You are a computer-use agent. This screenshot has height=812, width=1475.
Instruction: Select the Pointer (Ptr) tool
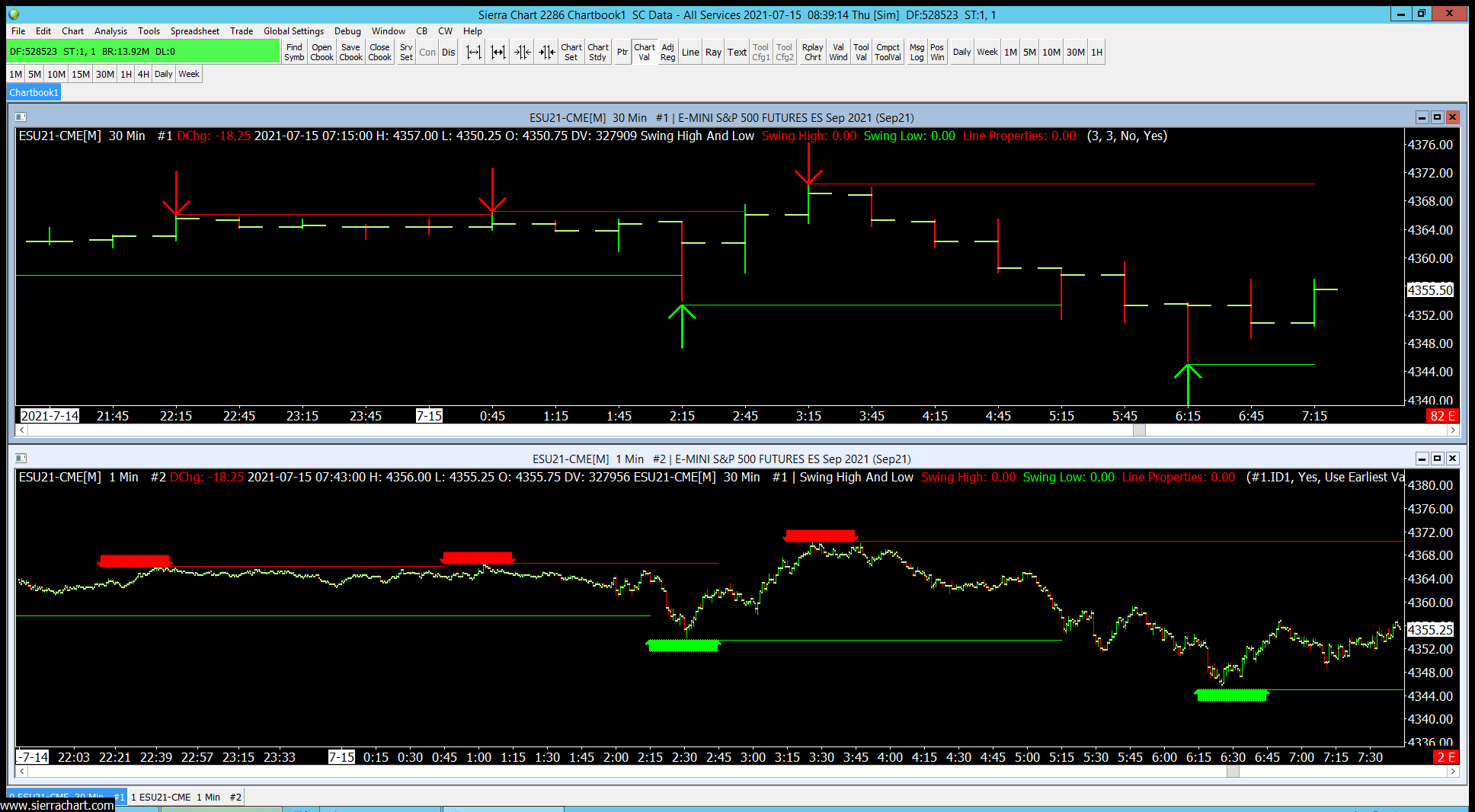pos(622,52)
